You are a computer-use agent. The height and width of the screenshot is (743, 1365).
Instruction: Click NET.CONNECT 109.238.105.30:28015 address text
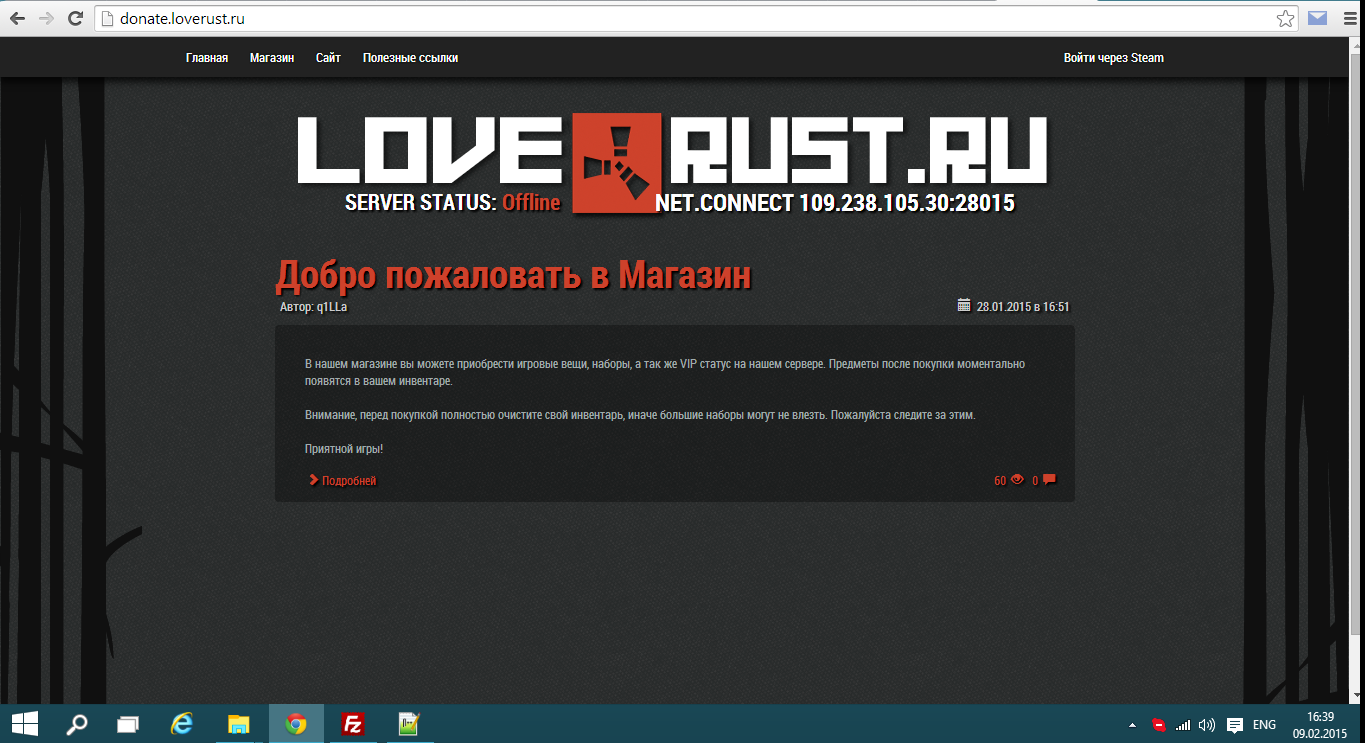point(835,203)
